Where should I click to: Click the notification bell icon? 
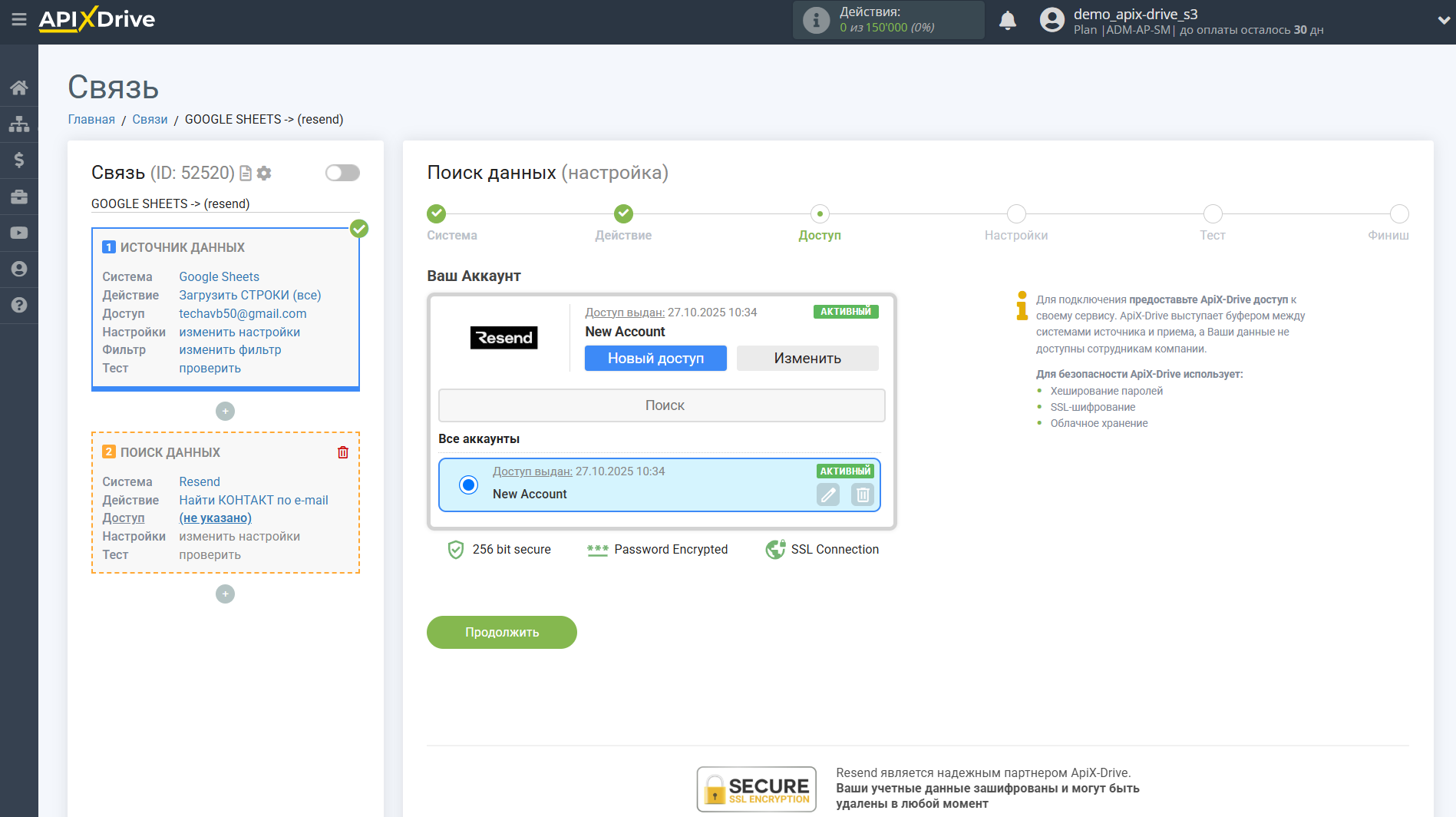point(1007,21)
